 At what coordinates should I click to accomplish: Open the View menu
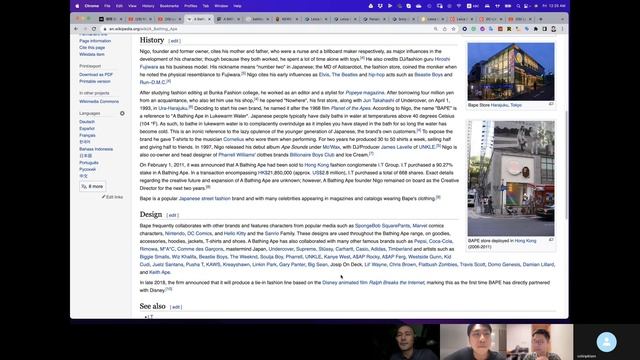pyautogui.click(x=132, y=6)
